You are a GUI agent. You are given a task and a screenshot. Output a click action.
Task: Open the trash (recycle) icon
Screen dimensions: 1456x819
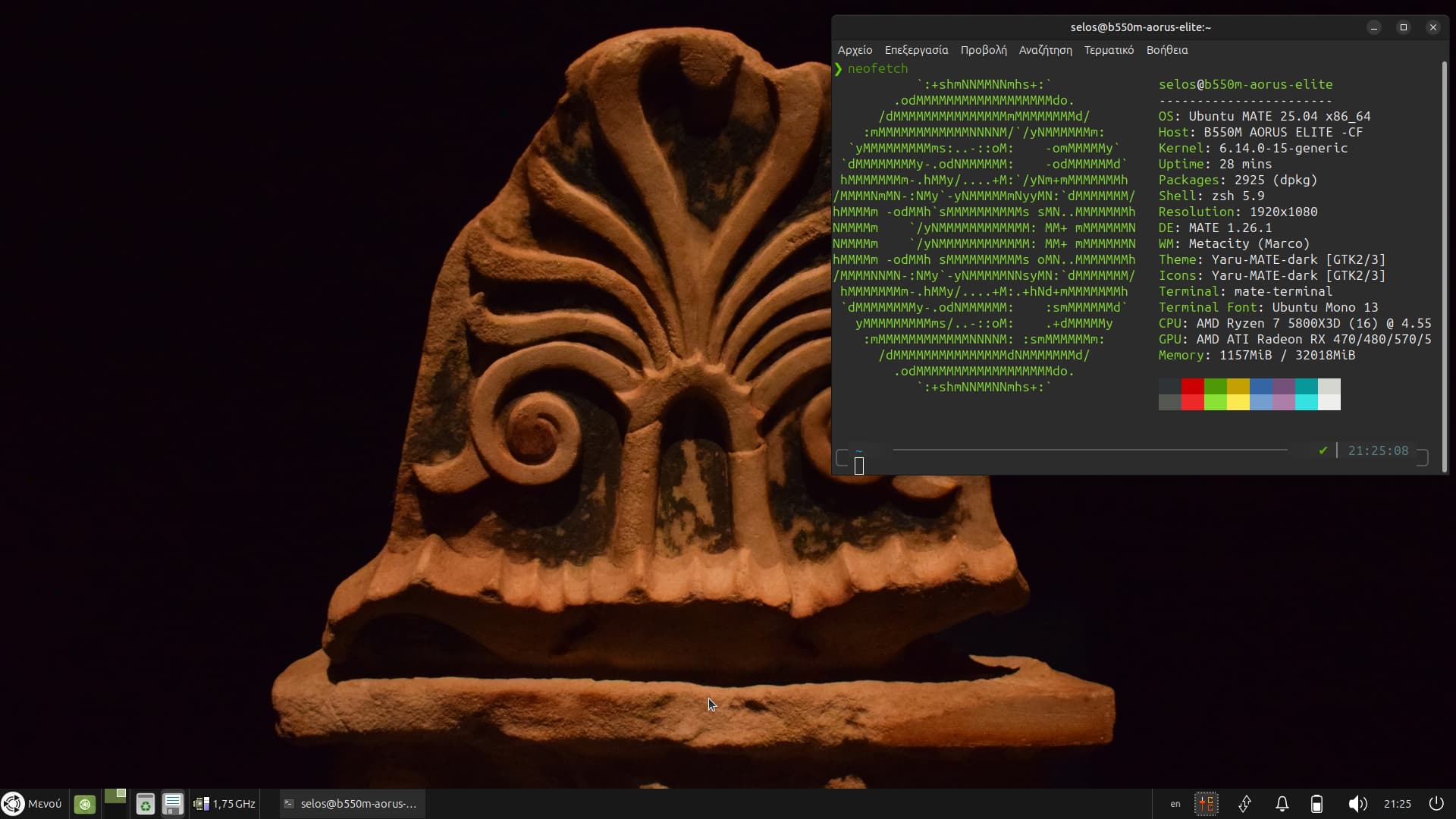(x=145, y=804)
